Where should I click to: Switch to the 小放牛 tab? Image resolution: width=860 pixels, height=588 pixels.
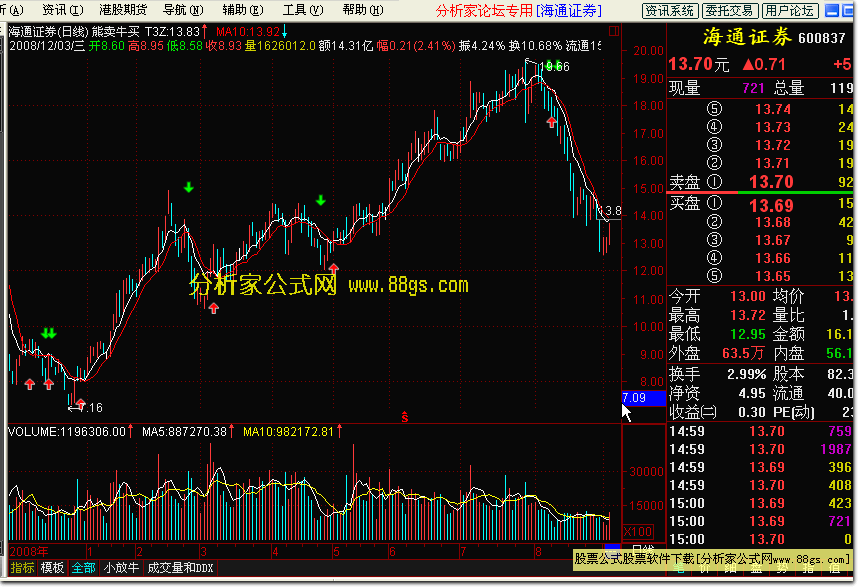(121, 568)
